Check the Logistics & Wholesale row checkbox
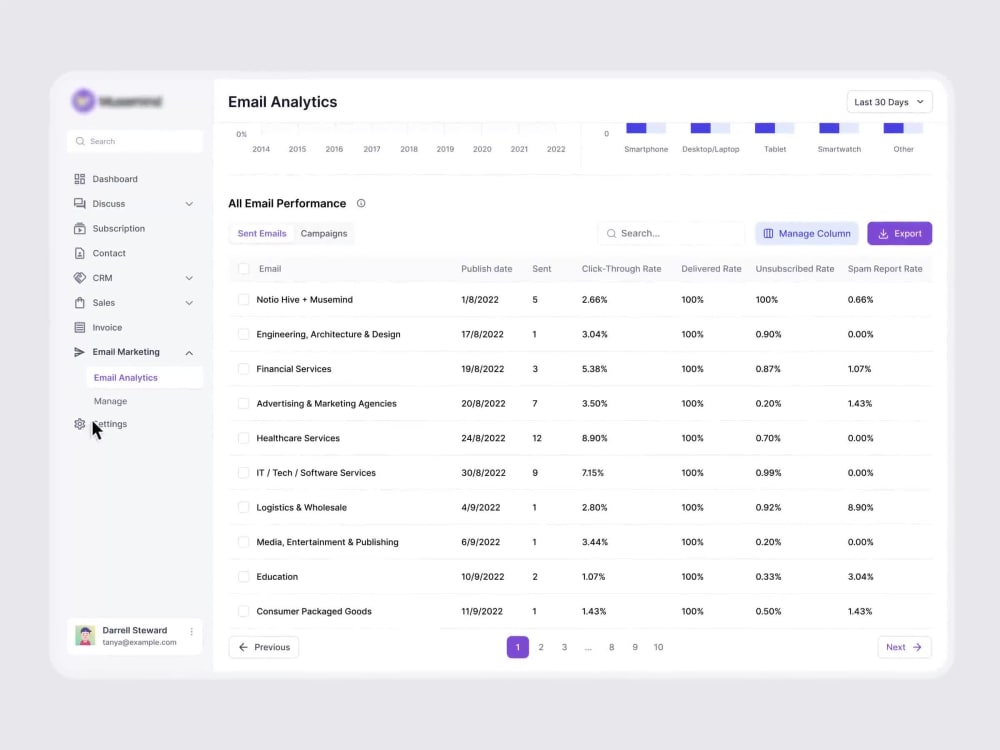This screenshot has height=750, width=1000. [244, 508]
